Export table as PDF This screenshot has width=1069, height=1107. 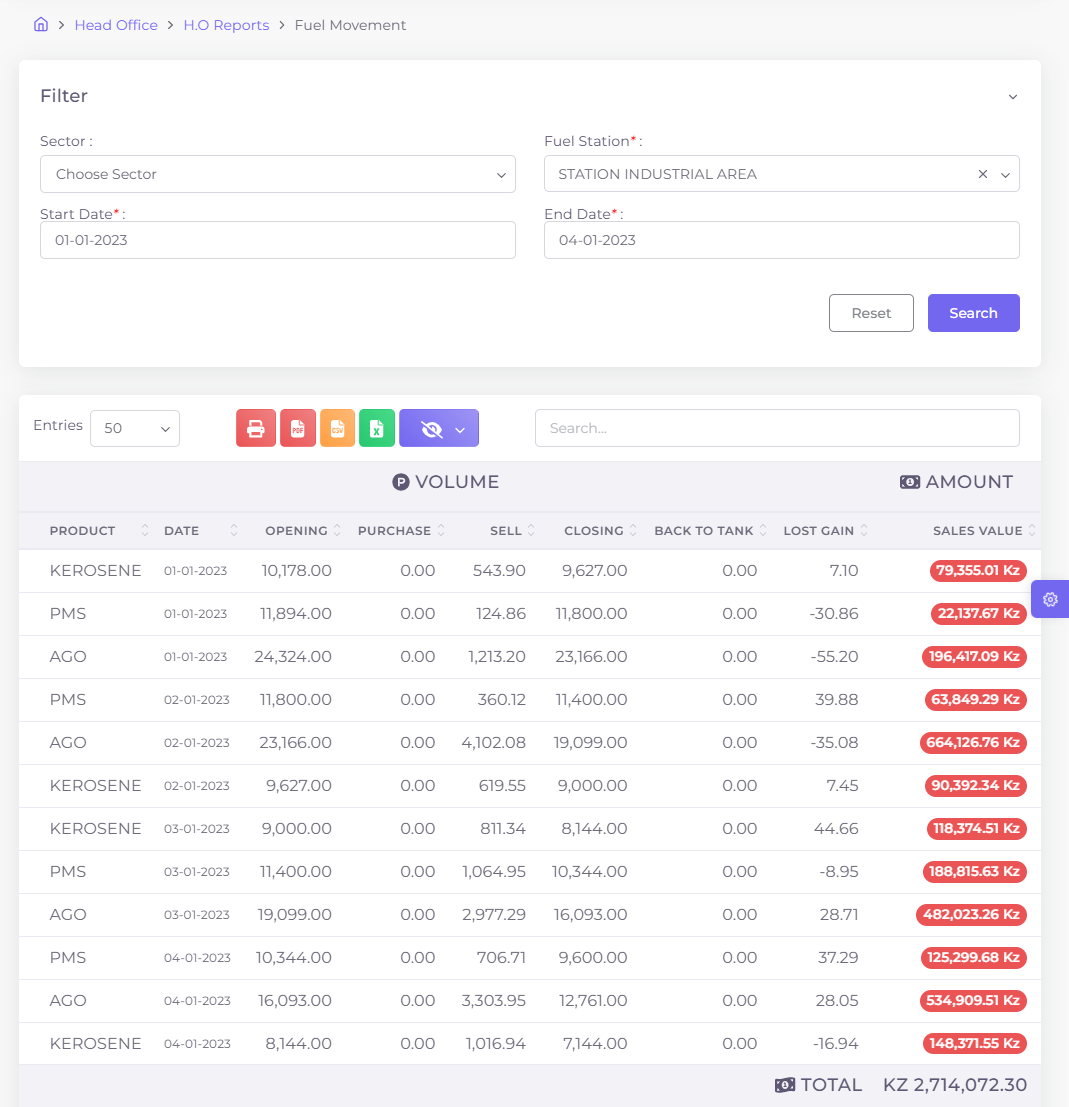point(298,428)
